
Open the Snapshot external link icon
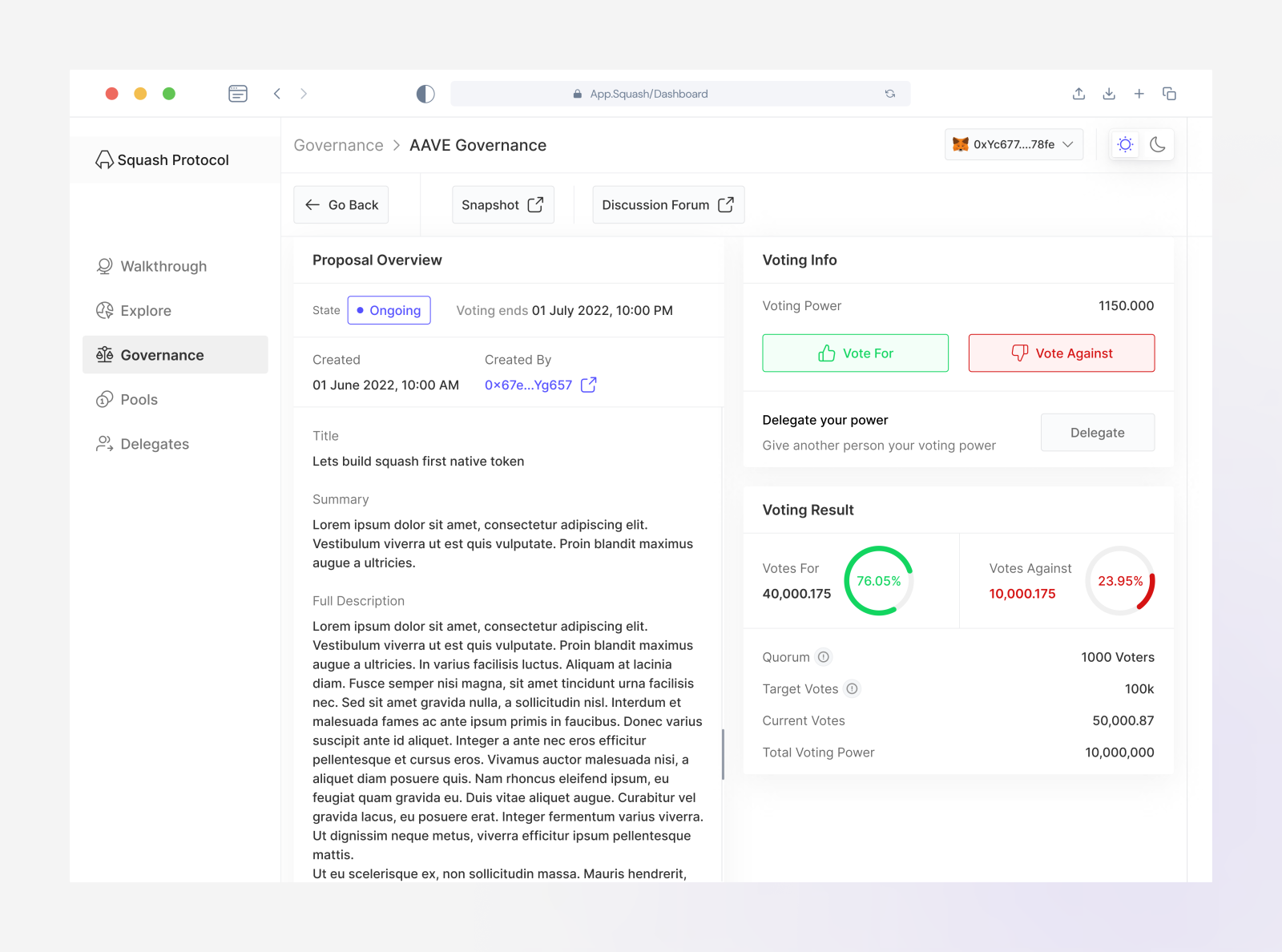click(534, 204)
